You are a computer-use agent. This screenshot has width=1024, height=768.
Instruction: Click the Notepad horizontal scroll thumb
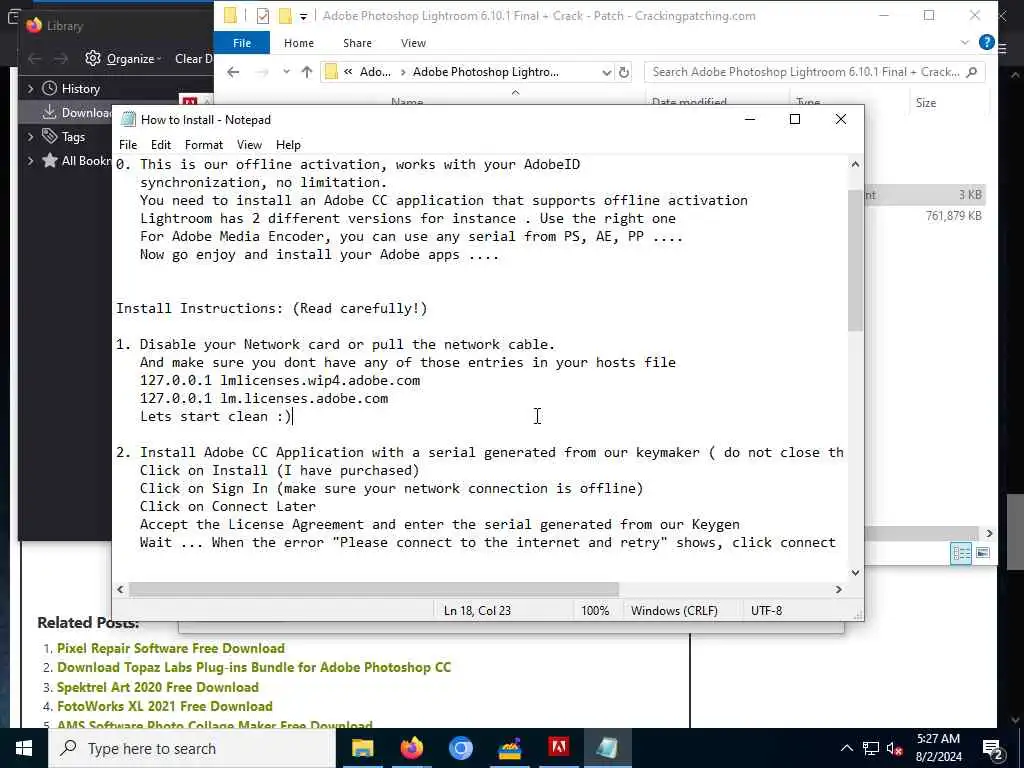tap(374, 589)
